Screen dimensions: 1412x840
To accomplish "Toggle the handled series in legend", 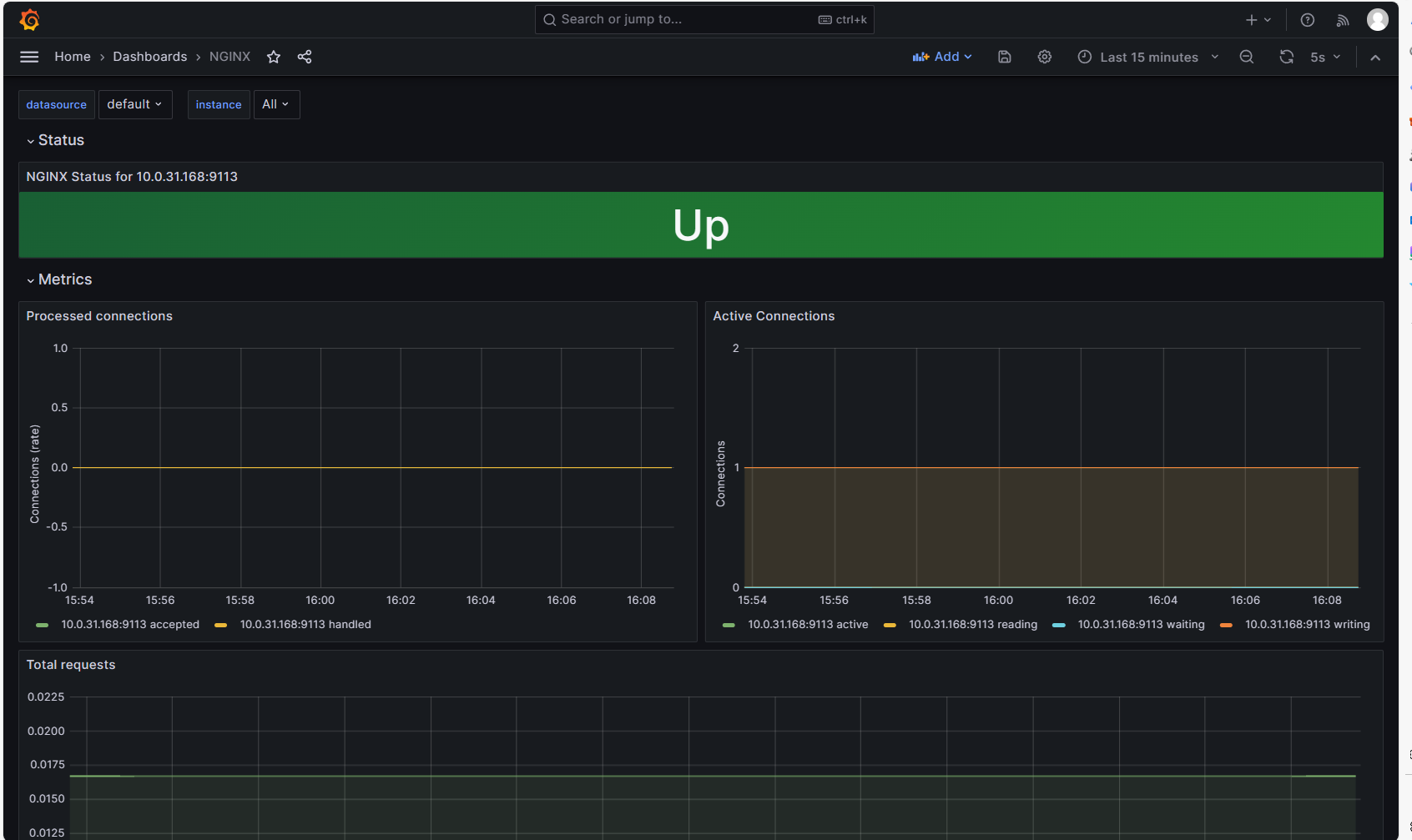I will tap(305, 625).
